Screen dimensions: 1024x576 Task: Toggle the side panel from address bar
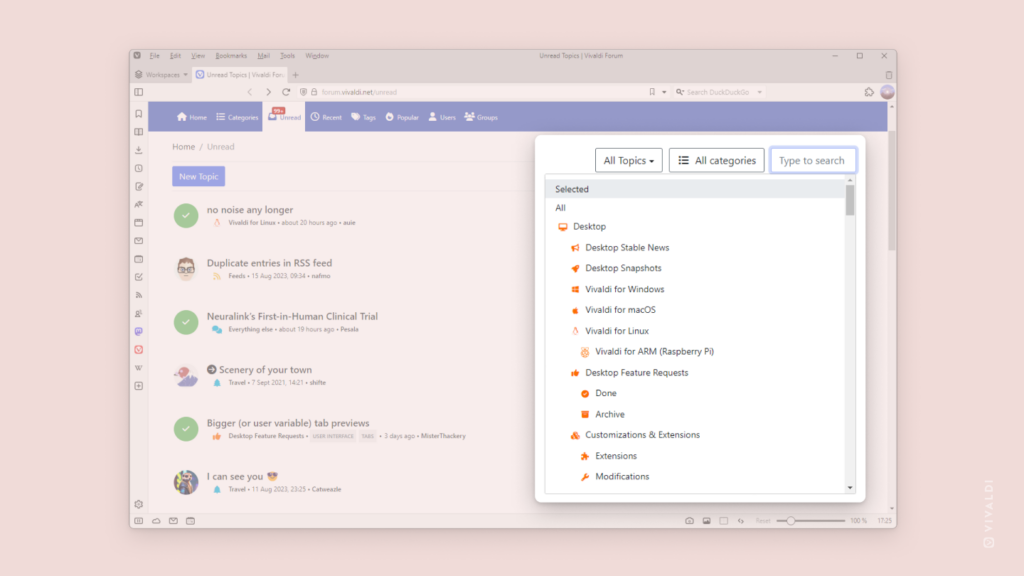click(138, 92)
